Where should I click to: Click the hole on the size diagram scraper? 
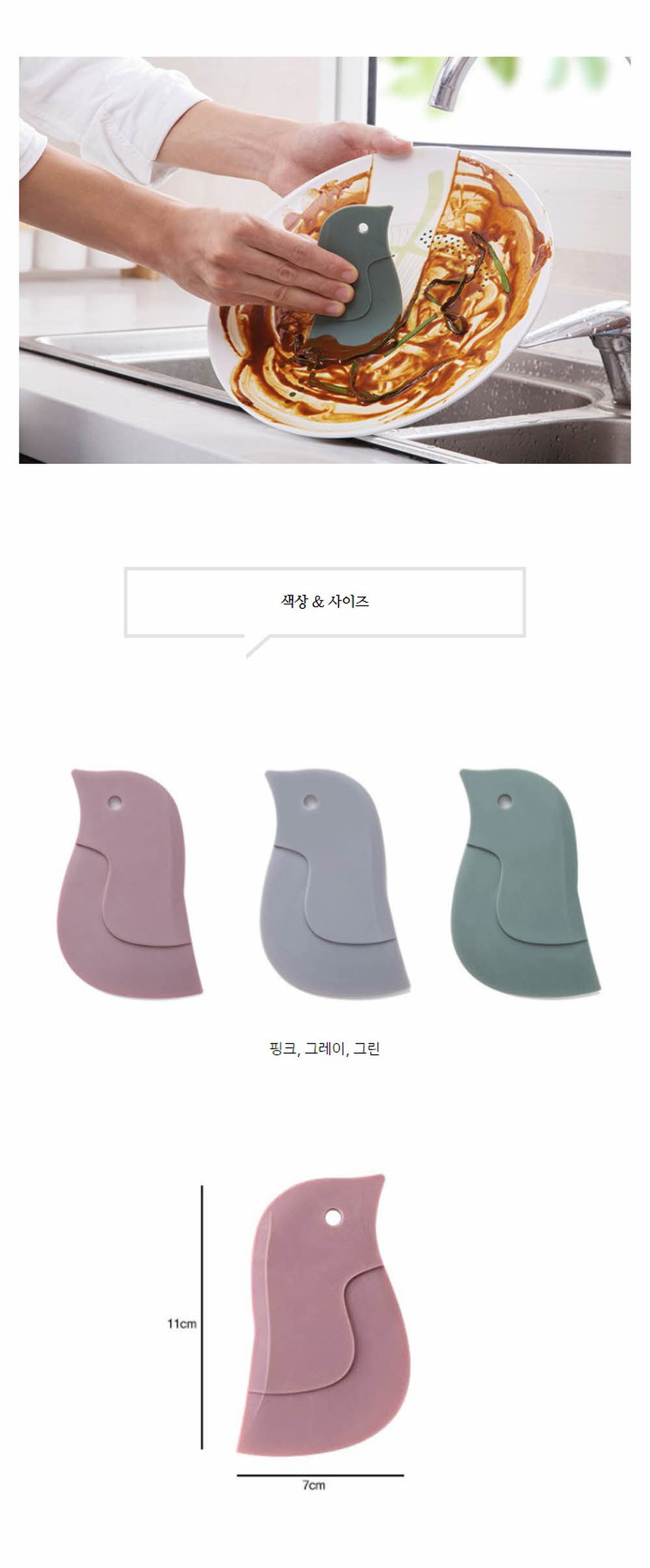[333, 1216]
